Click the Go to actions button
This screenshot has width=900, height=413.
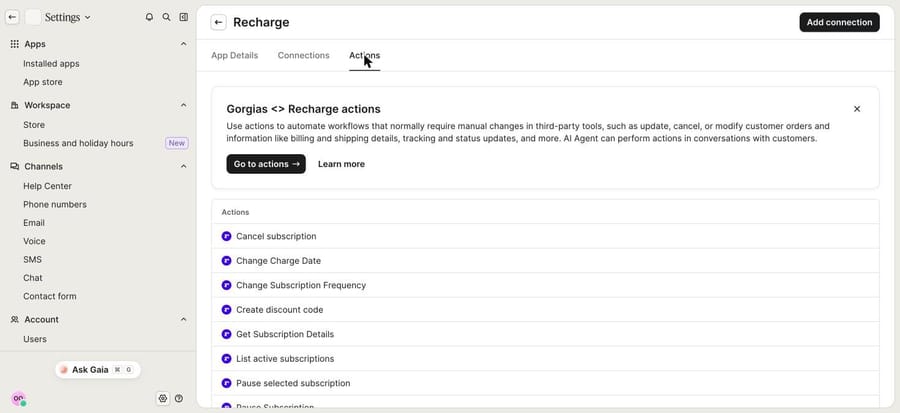point(266,164)
